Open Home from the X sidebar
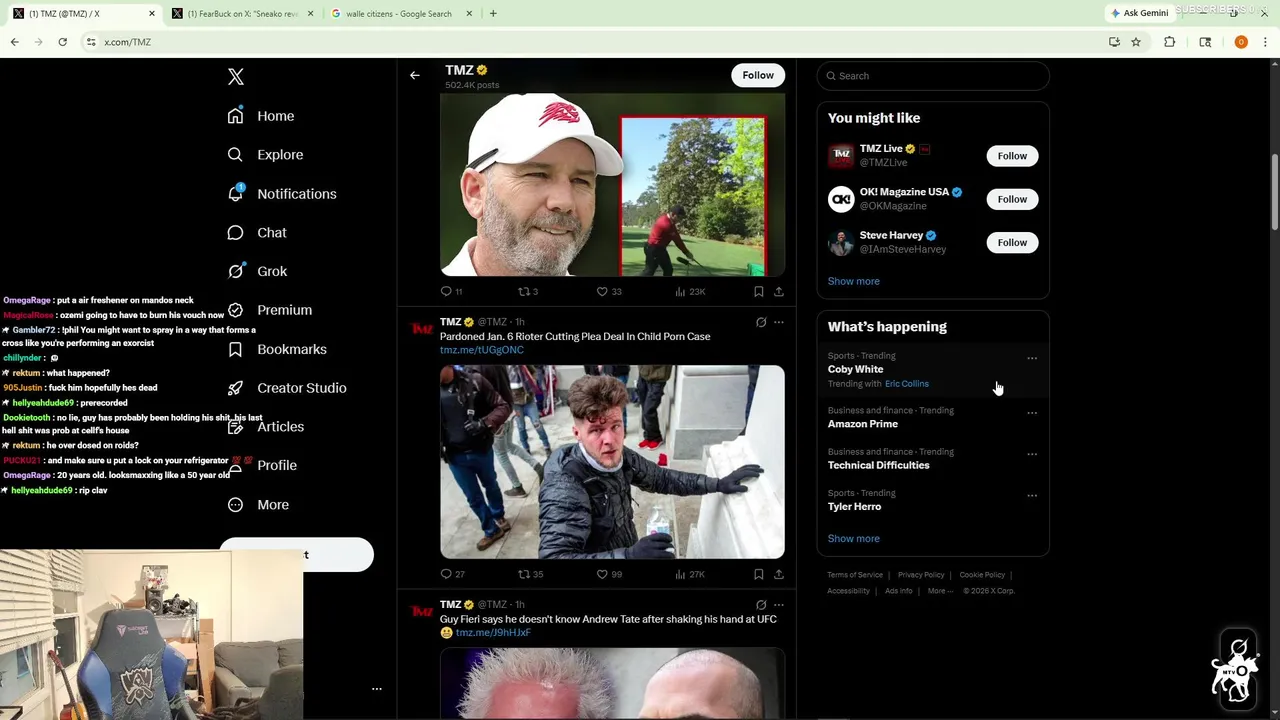The height and width of the screenshot is (720, 1280). [x=261, y=116]
